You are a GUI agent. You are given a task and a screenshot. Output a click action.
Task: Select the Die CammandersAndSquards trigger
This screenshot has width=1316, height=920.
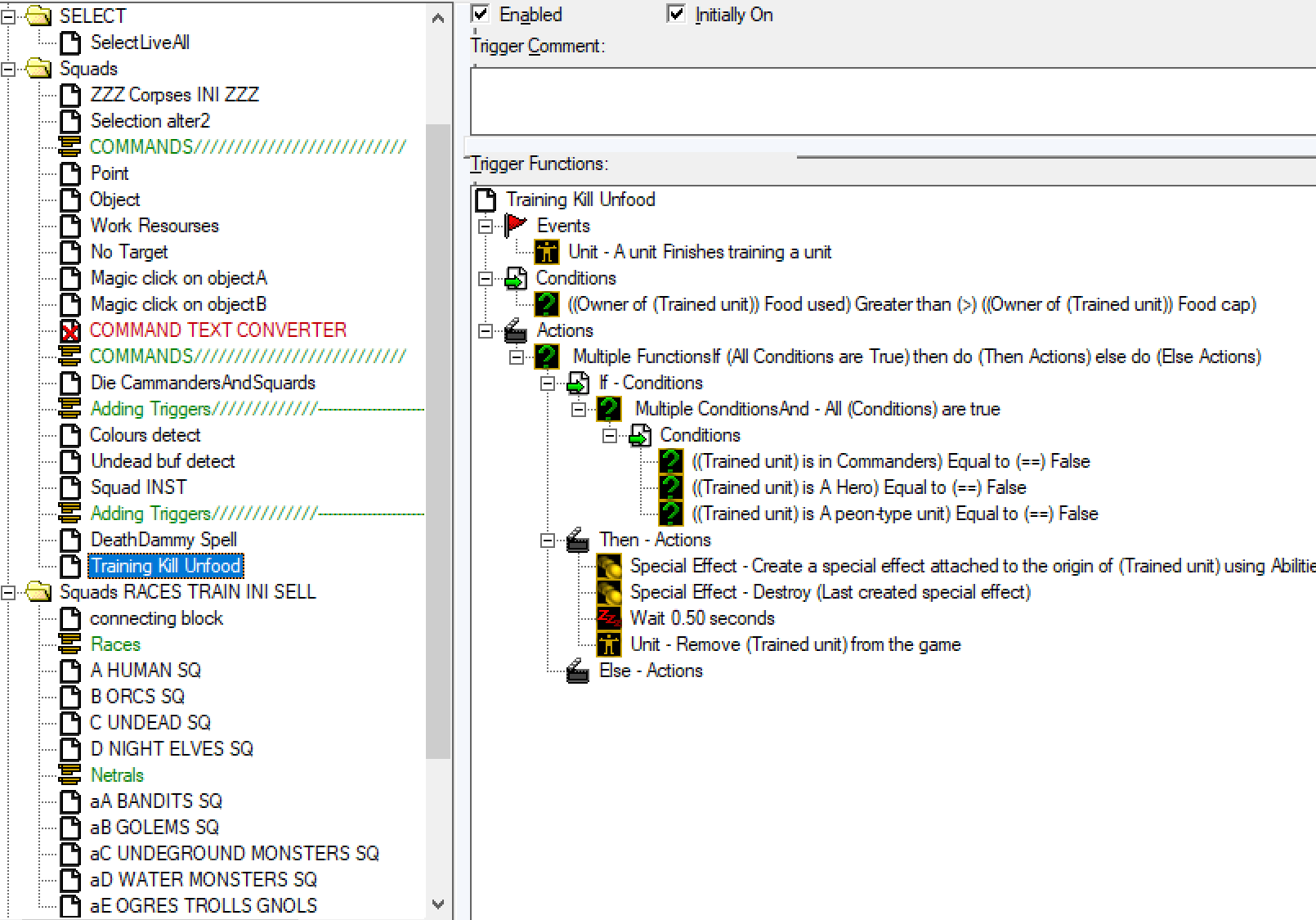point(203,383)
